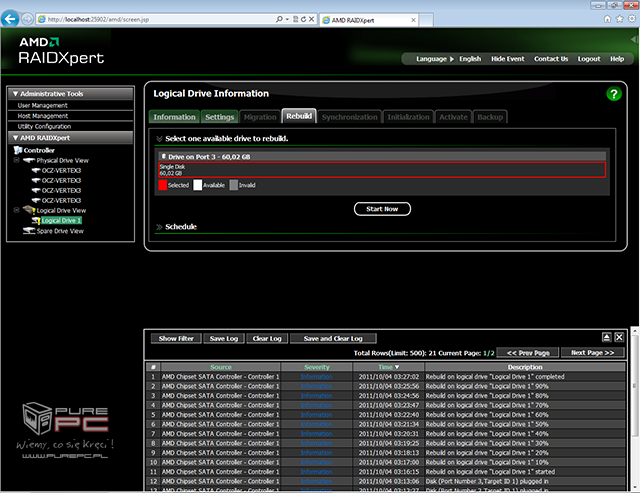
Task: Open User Management
Action: [x=42, y=105]
